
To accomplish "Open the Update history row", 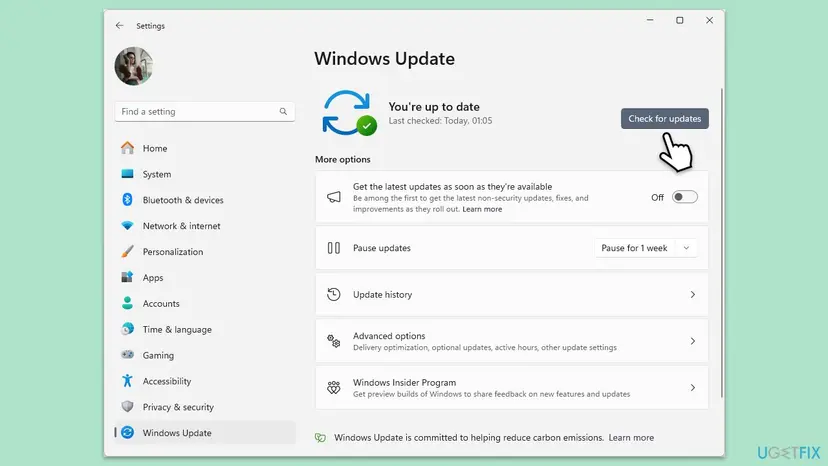I will [x=511, y=294].
